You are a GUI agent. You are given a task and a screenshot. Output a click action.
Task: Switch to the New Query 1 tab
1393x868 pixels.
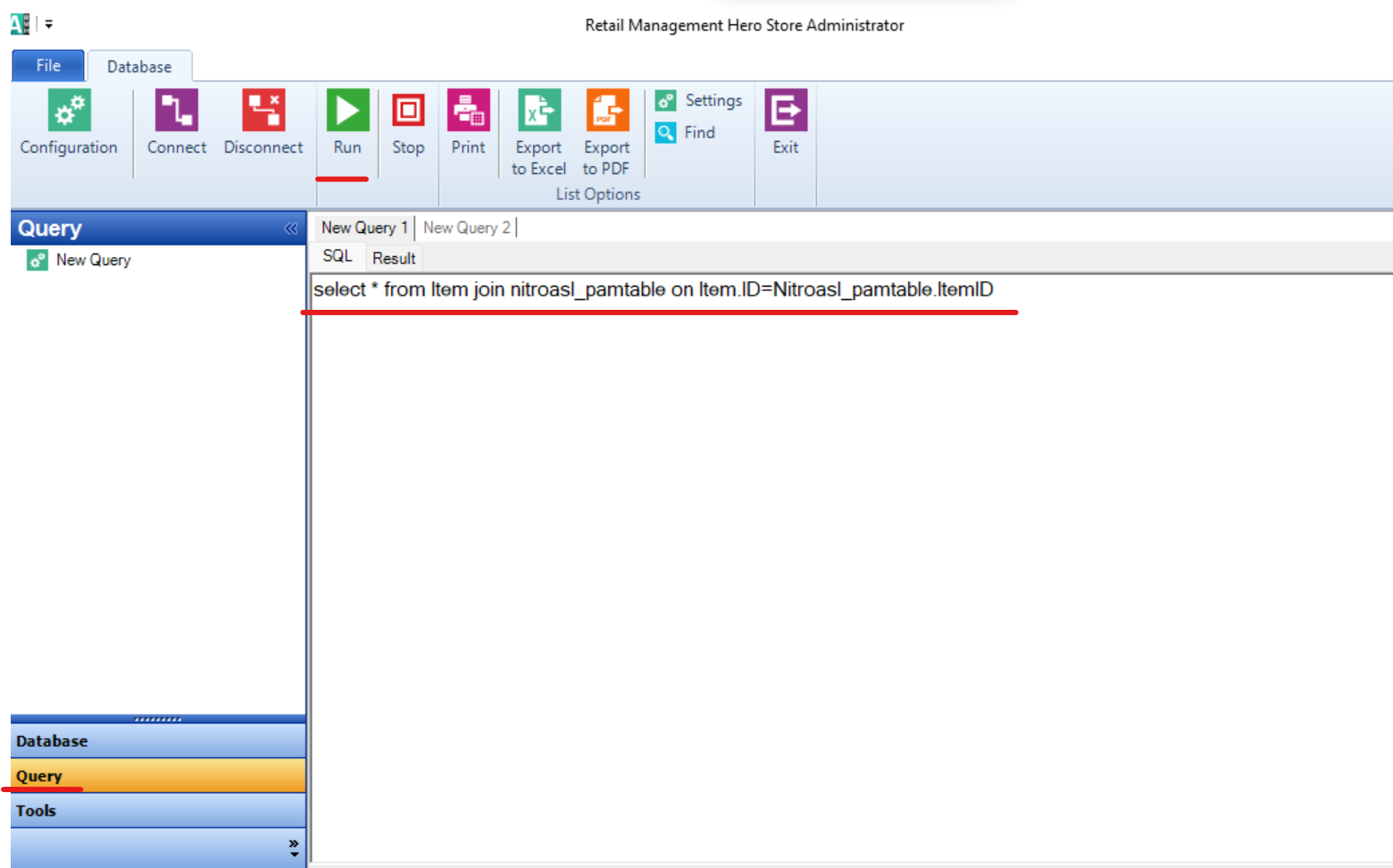click(364, 228)
